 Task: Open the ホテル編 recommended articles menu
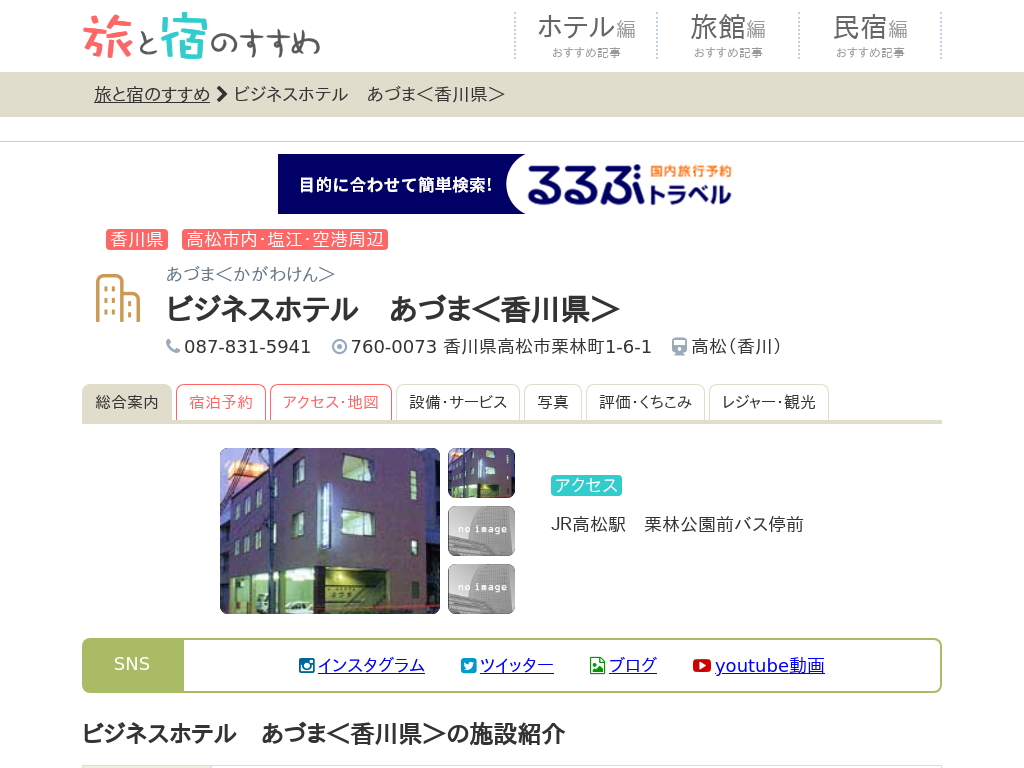(586, 36)
